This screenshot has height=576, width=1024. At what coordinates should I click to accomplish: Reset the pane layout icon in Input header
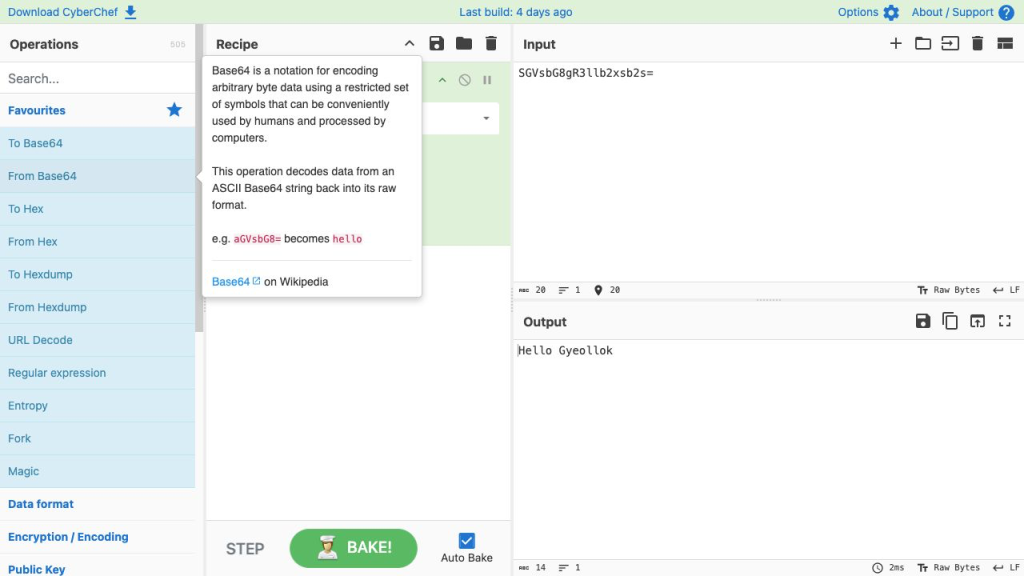pyautogui.click(x=1005, y=44)
